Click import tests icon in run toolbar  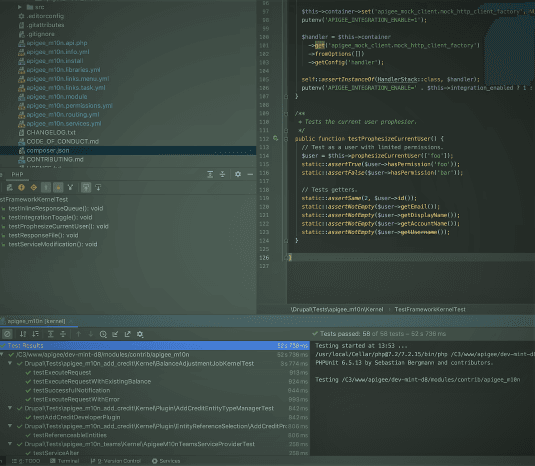tap(115, 334)
